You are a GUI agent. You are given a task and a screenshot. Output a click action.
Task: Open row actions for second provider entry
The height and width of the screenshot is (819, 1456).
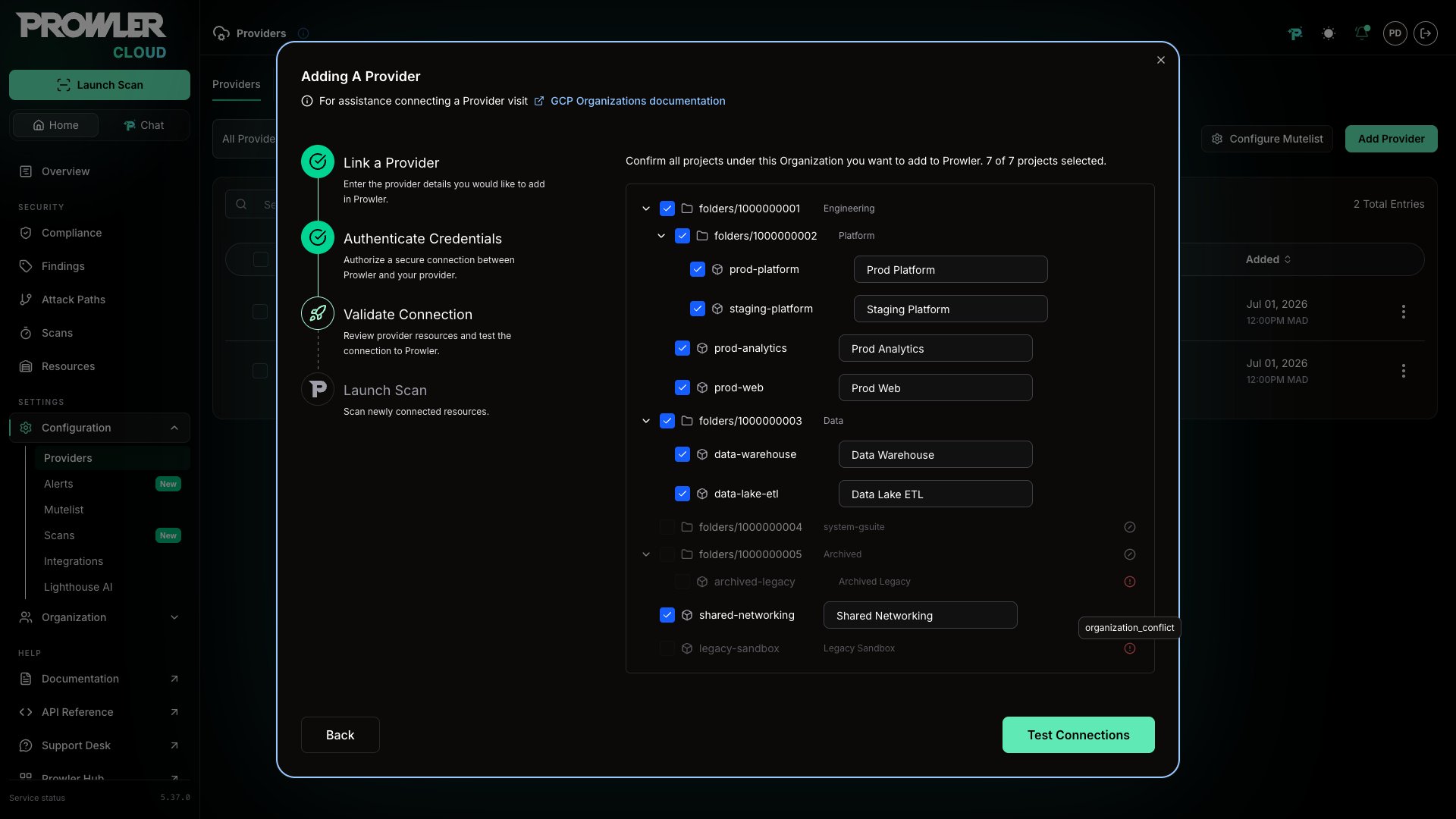(1403, 371)
